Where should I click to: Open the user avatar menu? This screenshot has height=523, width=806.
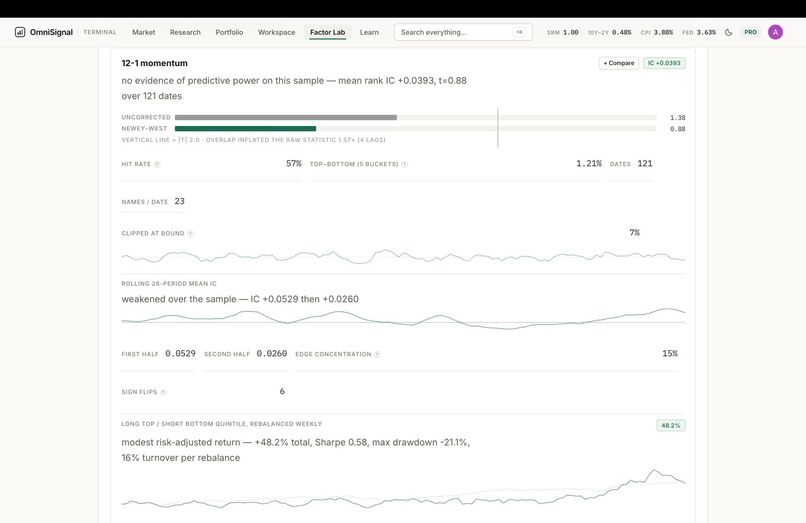tap(775, 32)
